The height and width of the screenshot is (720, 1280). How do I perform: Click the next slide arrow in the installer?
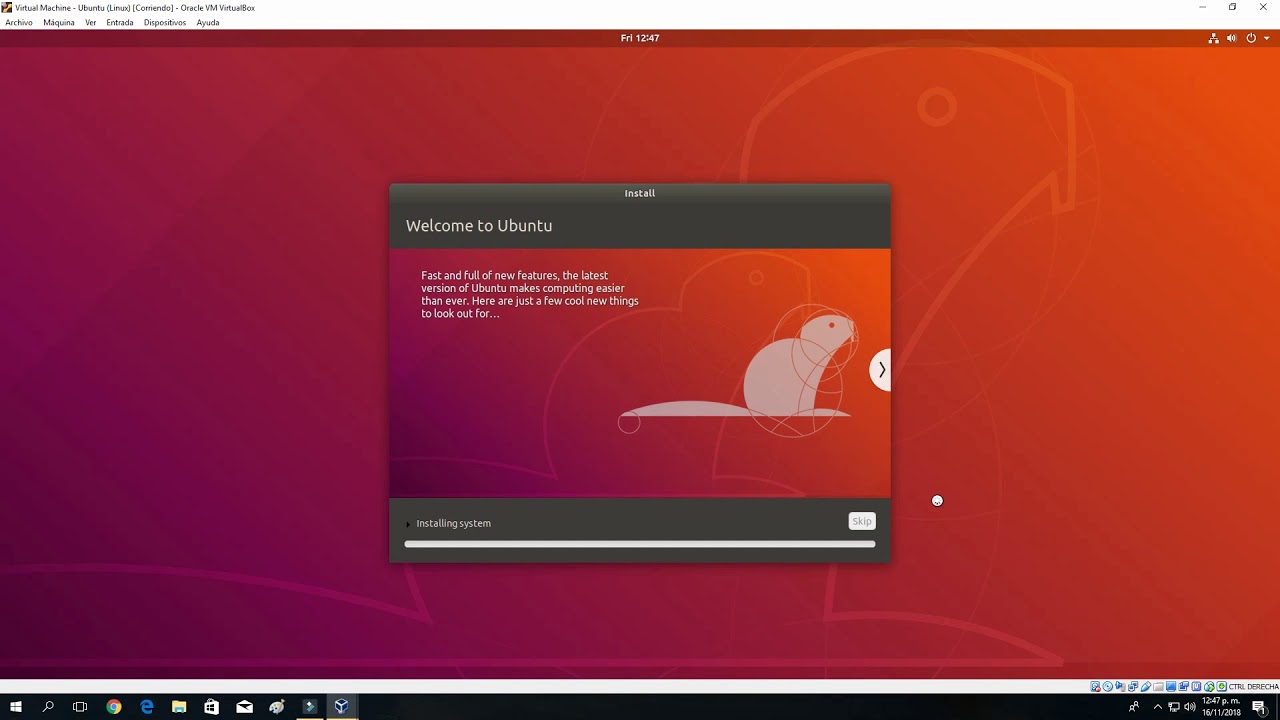click(881, 370)
